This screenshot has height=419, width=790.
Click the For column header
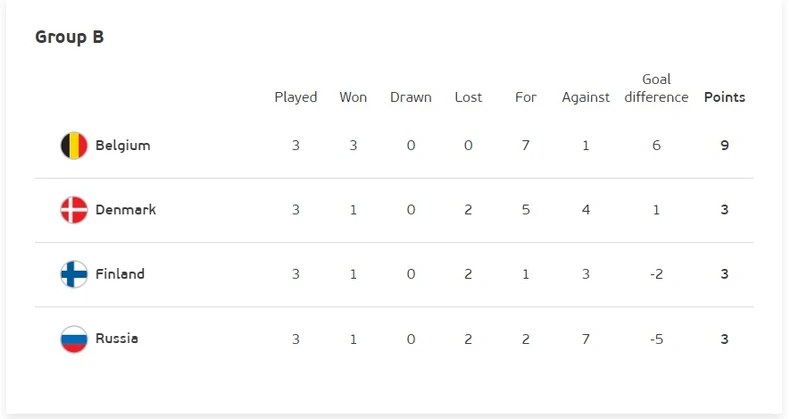(x=526, y=97)
